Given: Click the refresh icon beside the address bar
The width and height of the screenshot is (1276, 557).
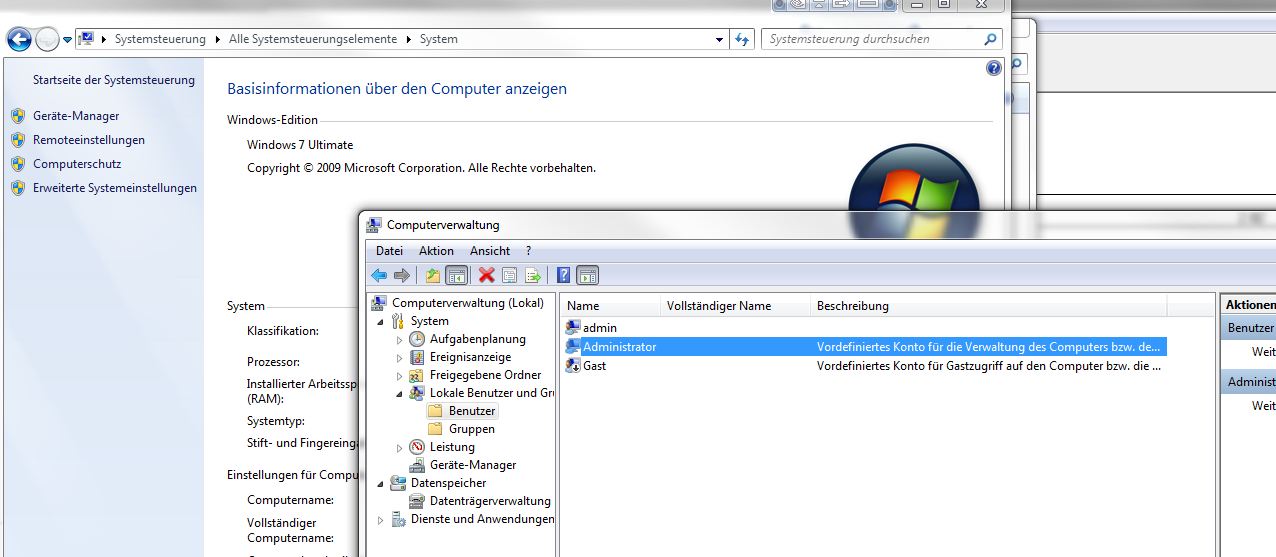Looking at the screenshot, I should coord(742,40).
